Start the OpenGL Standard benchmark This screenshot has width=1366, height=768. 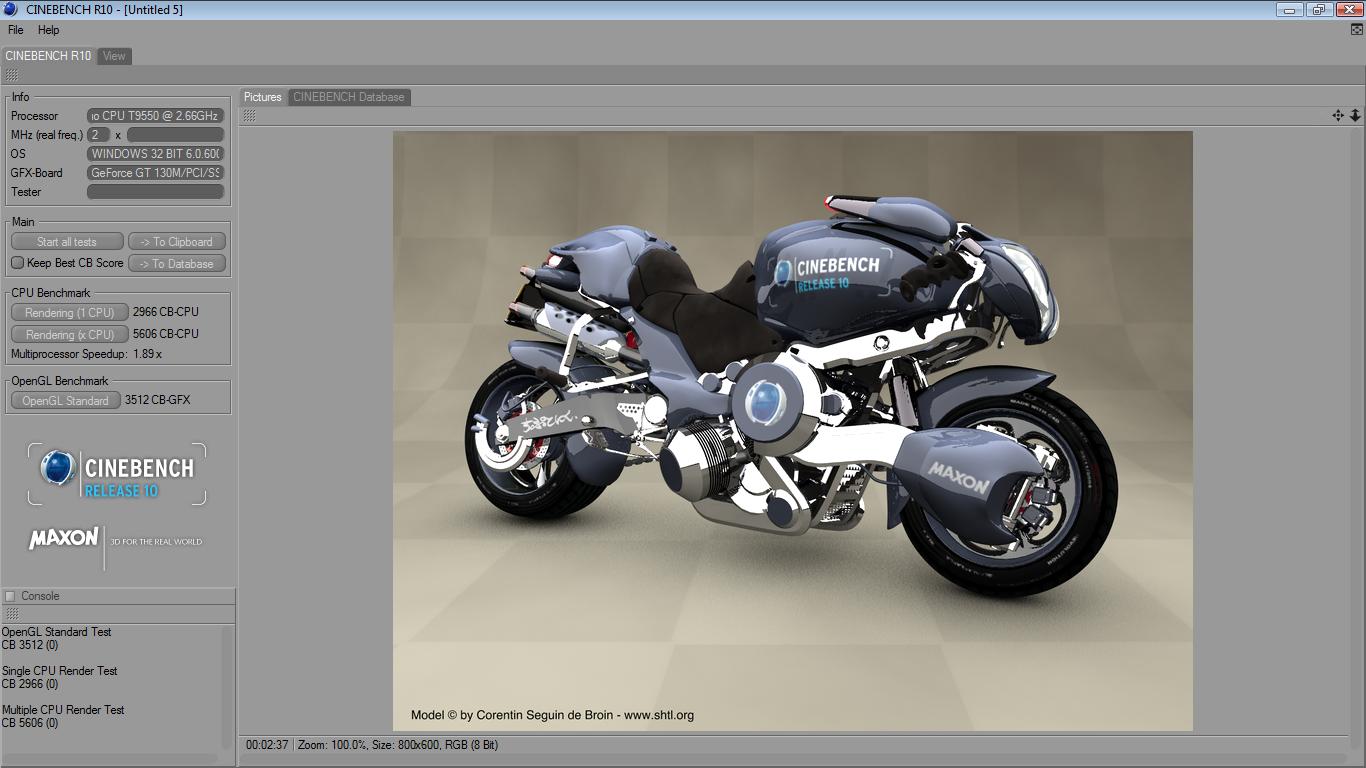pyautogui.click(x=66, y=401)
